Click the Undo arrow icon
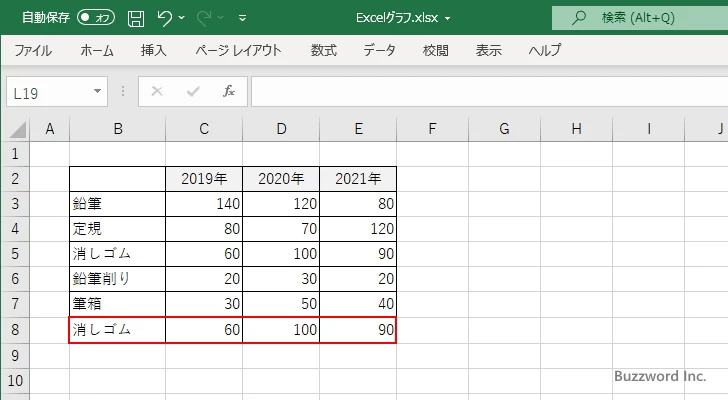The height and width of the screenshot is (400, 728). tap(164, 18)
